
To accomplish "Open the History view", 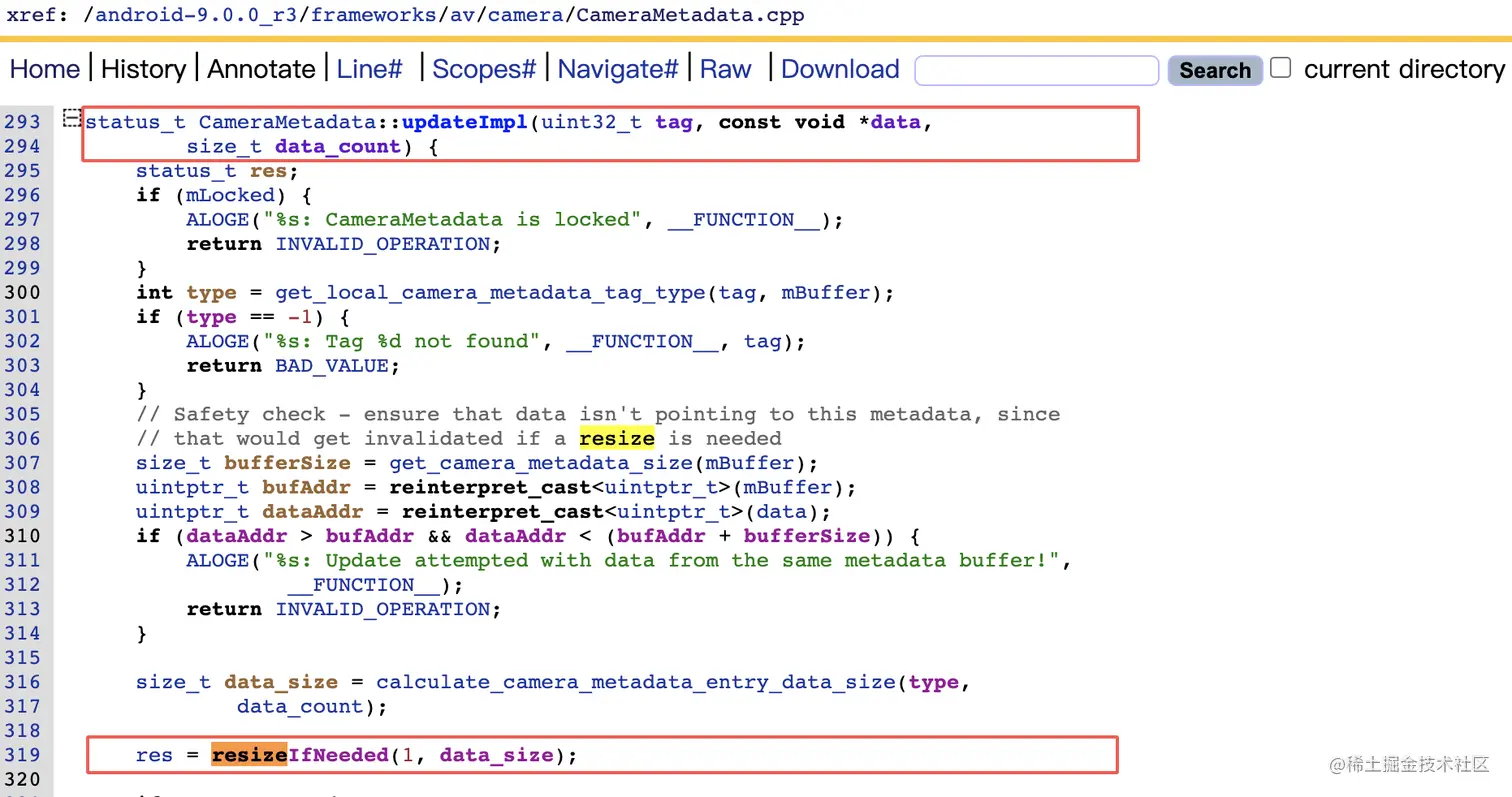I will pyautogui.click(x=143, y=69).
